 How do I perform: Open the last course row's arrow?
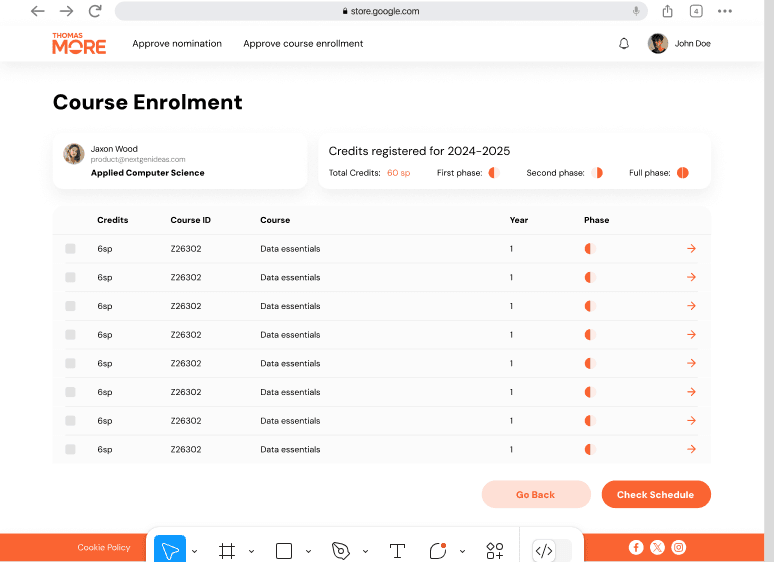point(692,449)
